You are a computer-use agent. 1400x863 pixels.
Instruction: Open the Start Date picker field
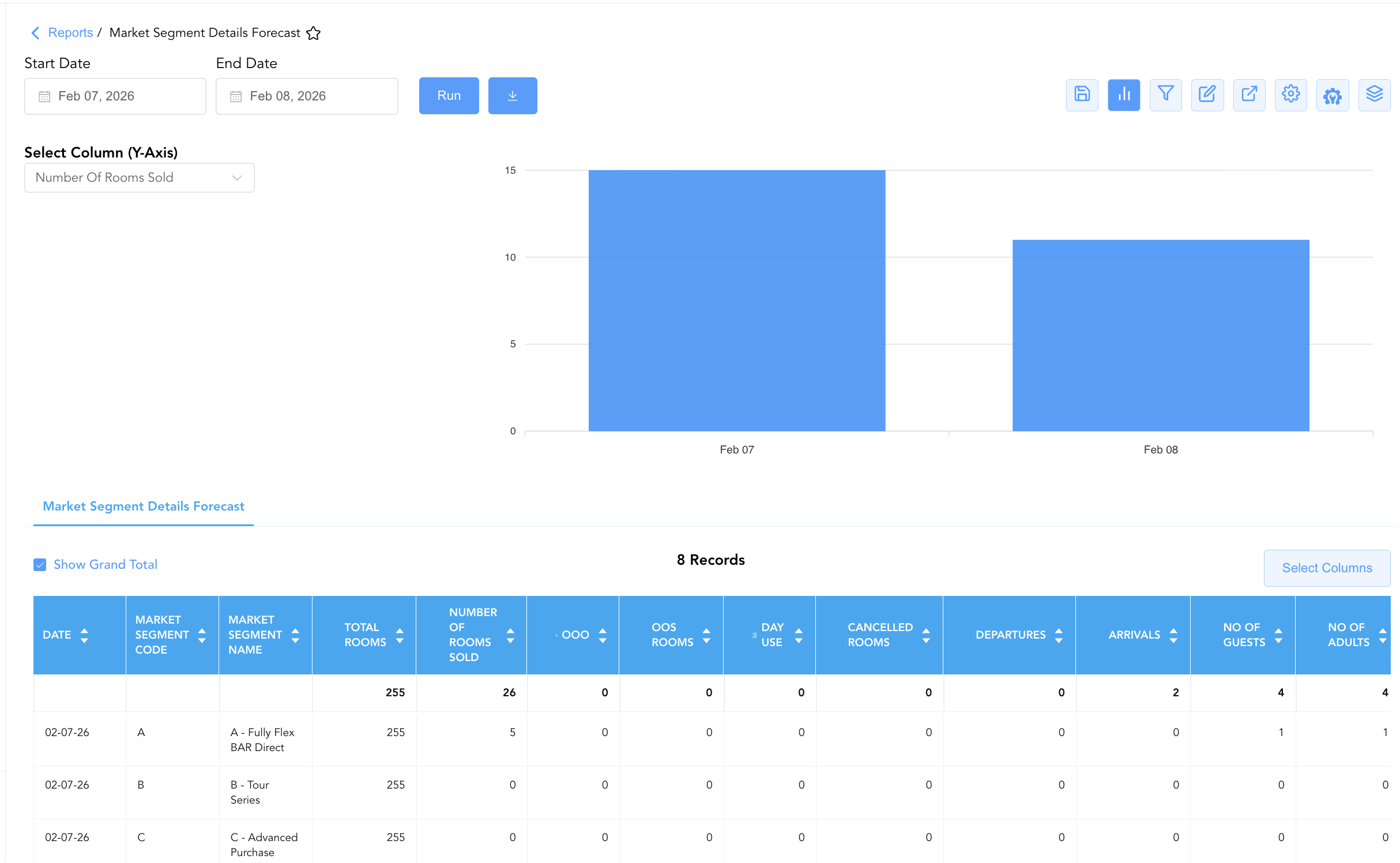(x=115, y=96)
